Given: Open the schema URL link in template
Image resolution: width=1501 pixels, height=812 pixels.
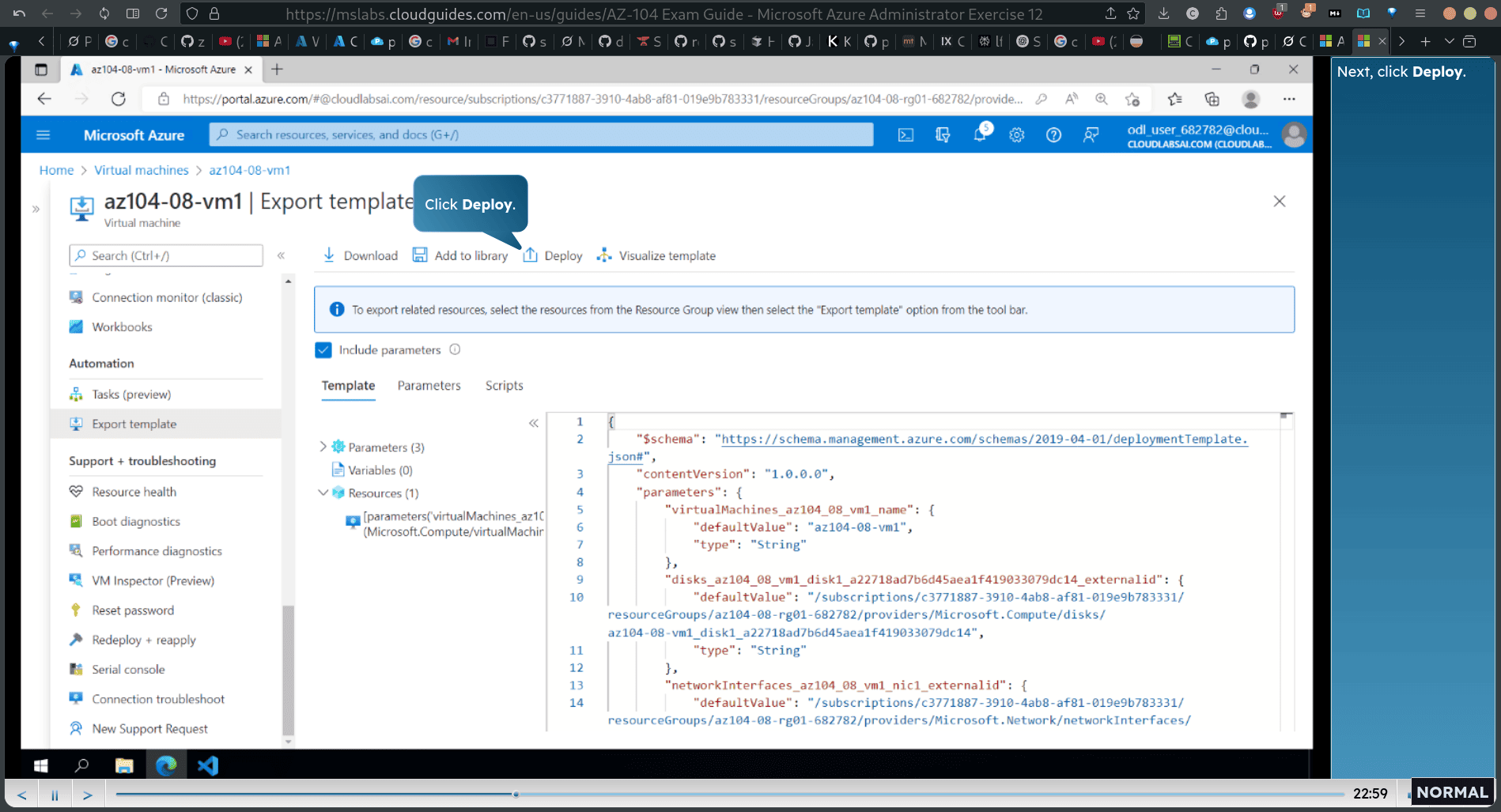Looking at the screenshot, I should point(984,439).
